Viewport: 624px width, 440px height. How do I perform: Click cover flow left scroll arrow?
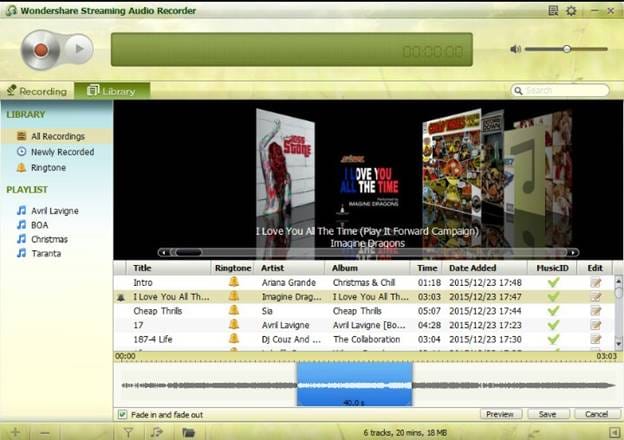click(164, 253)
